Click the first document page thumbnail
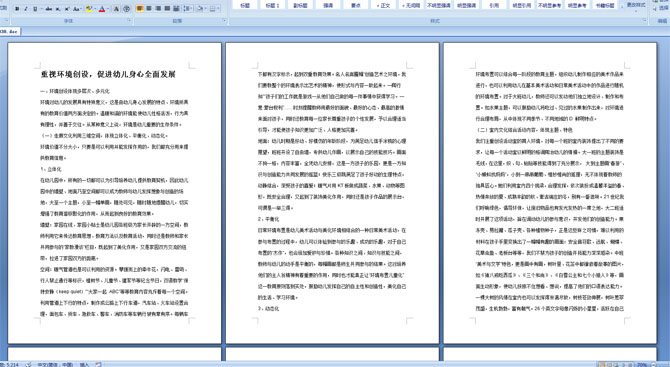 [115, 193]
